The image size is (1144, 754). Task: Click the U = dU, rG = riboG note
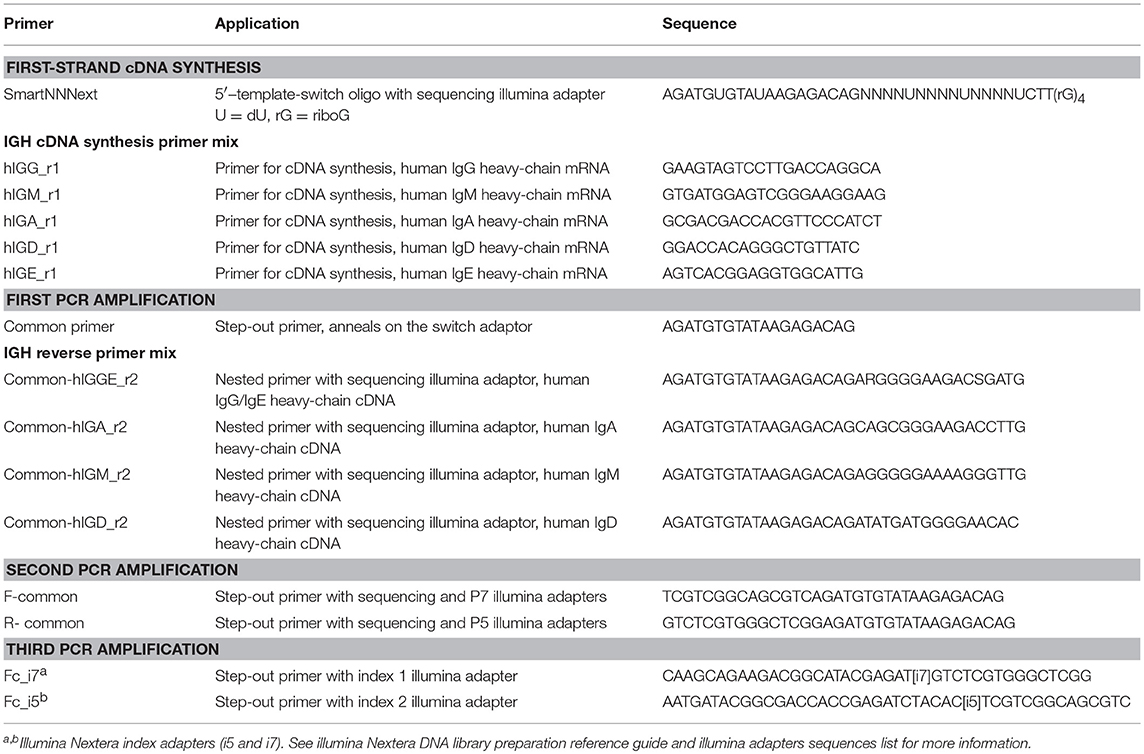pos(282,115)
